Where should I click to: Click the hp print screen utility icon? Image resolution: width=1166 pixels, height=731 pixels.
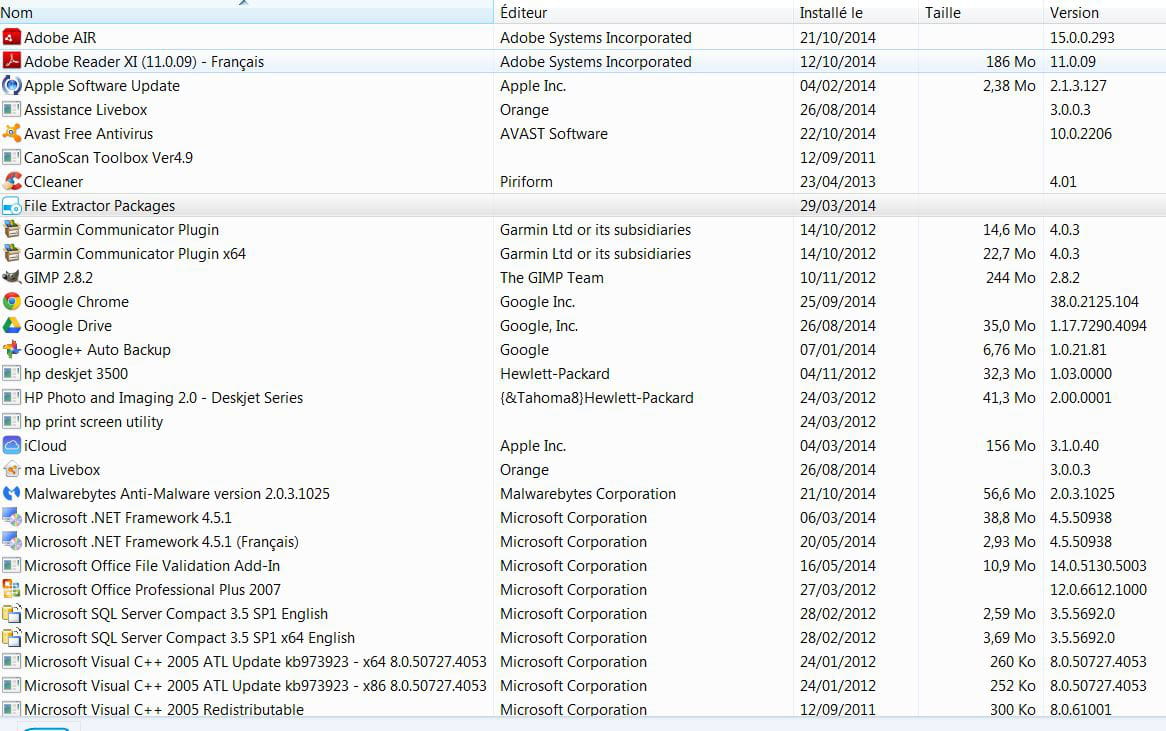tap(11, 422)
